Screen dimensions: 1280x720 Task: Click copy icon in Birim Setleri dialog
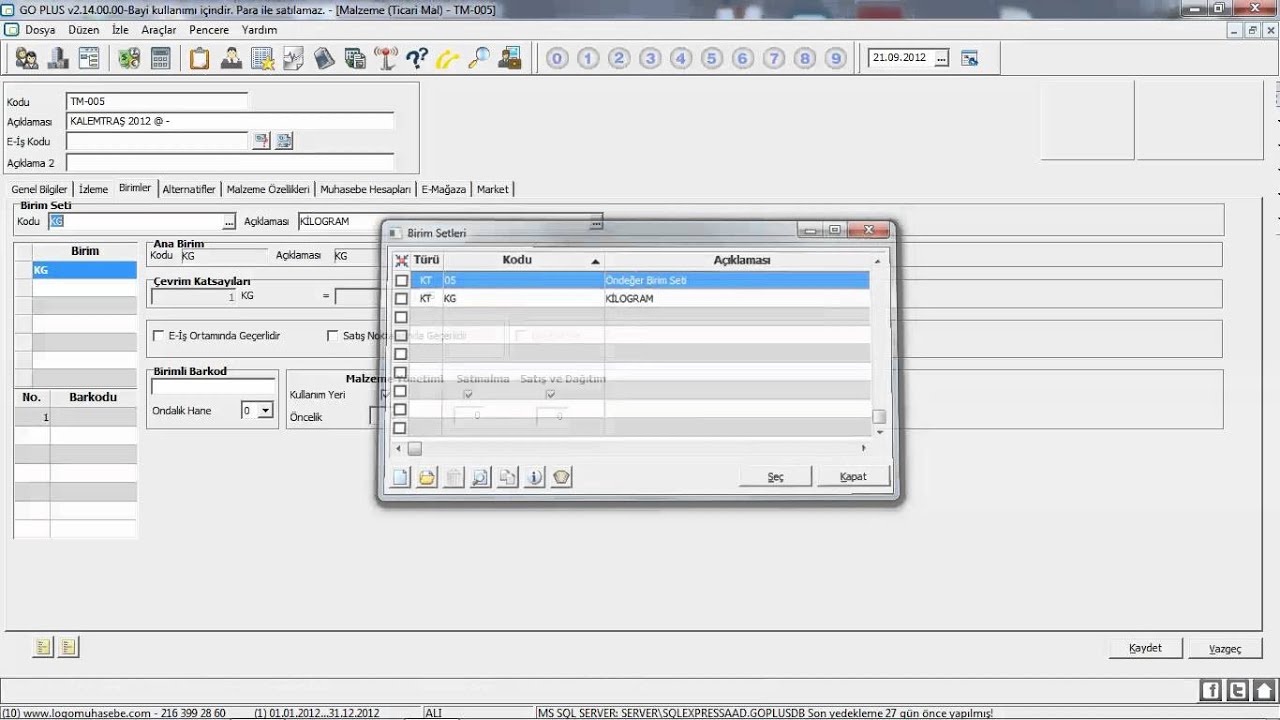pos(508,477)
